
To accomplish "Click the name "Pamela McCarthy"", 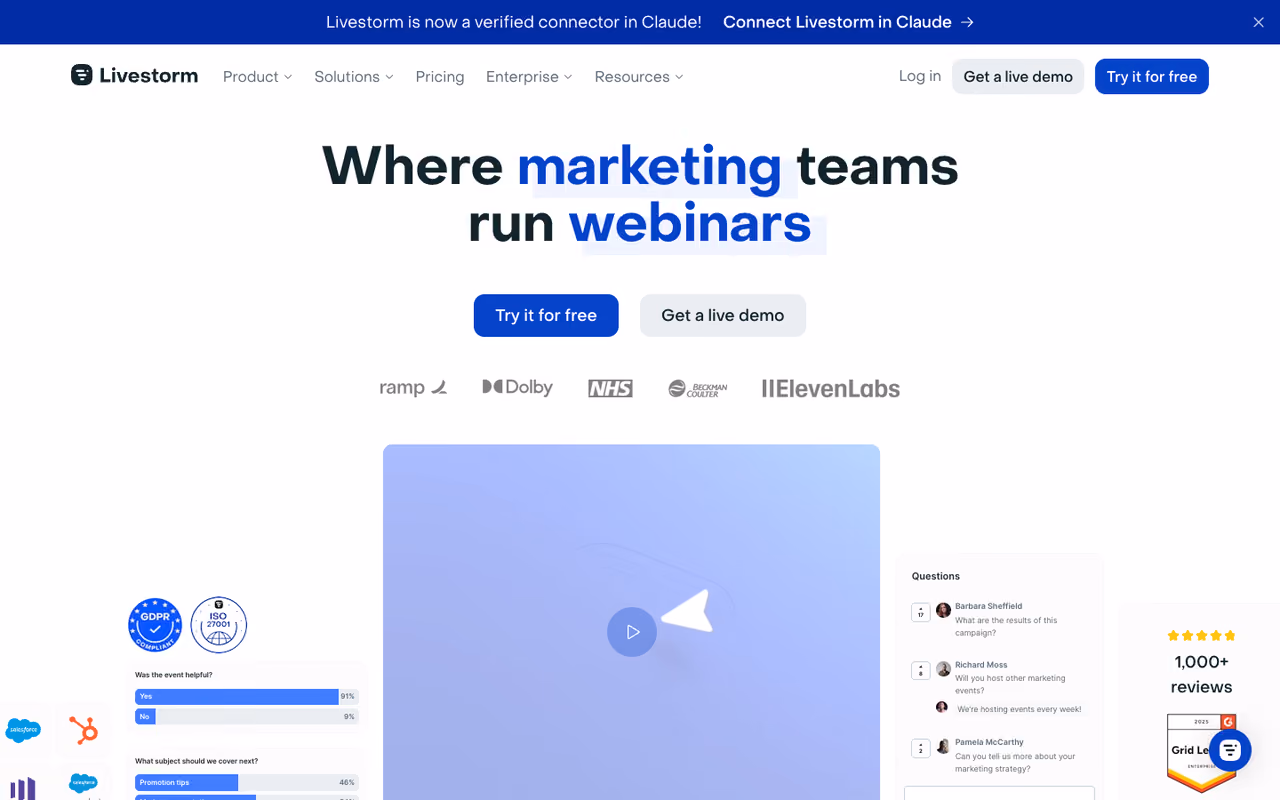I will [989, 742].
